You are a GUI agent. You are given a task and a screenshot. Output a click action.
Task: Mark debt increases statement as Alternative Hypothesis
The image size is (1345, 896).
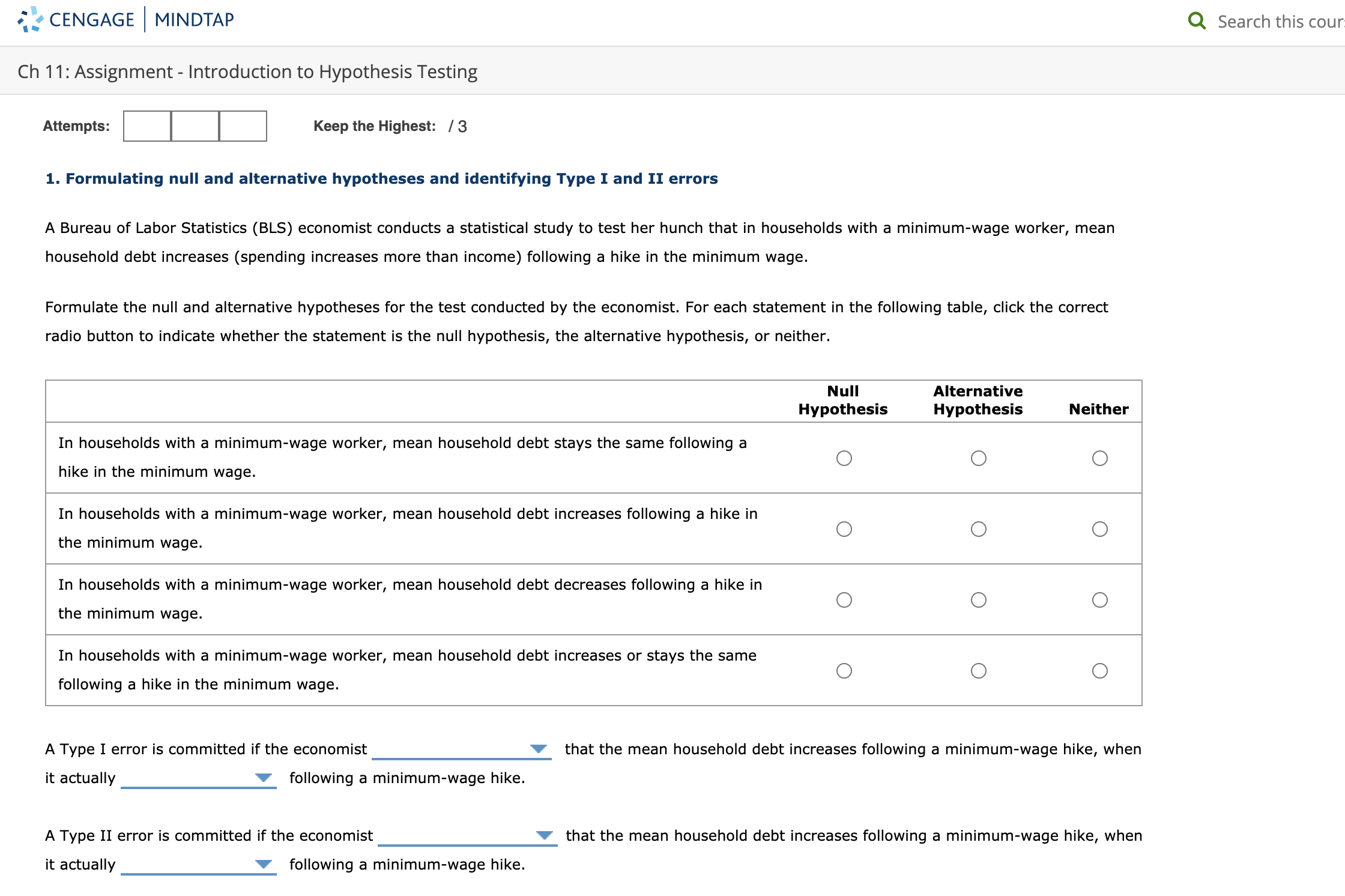pyautogui.click(x=978, y=529)
